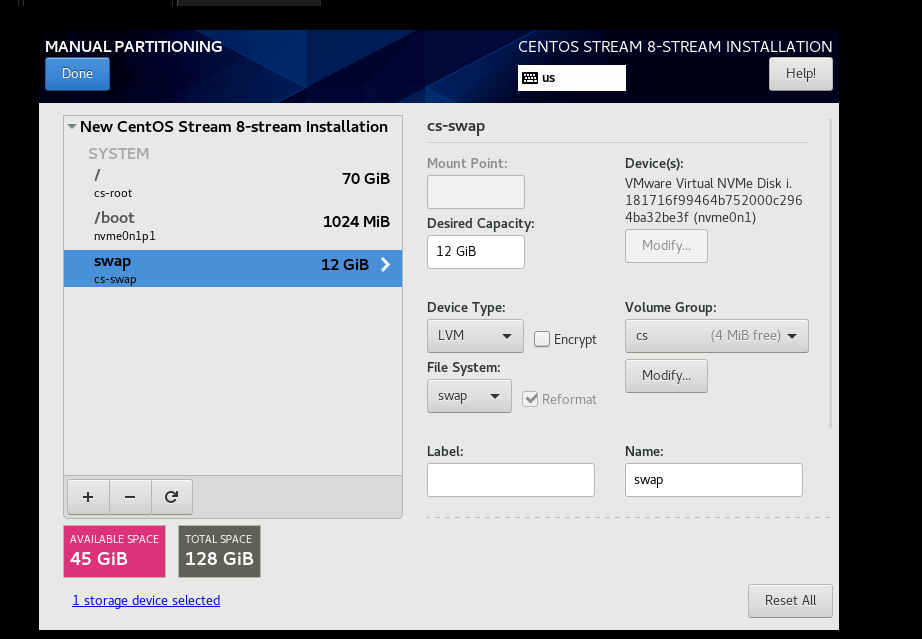Viewport: 922px width, 639px height.
Task: Click the MANUAL PARTITIONING title
Action: tap(133, 46)
